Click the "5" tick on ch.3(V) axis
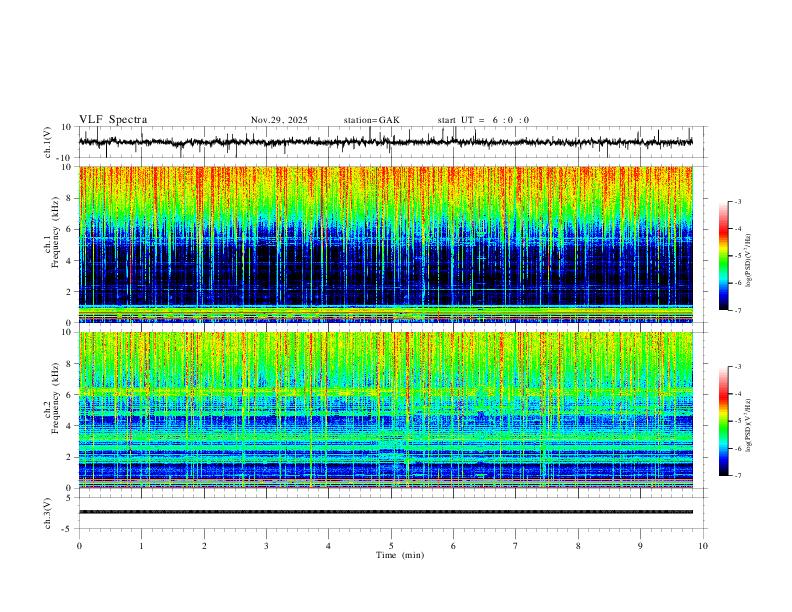 click(x=69, y=498)
